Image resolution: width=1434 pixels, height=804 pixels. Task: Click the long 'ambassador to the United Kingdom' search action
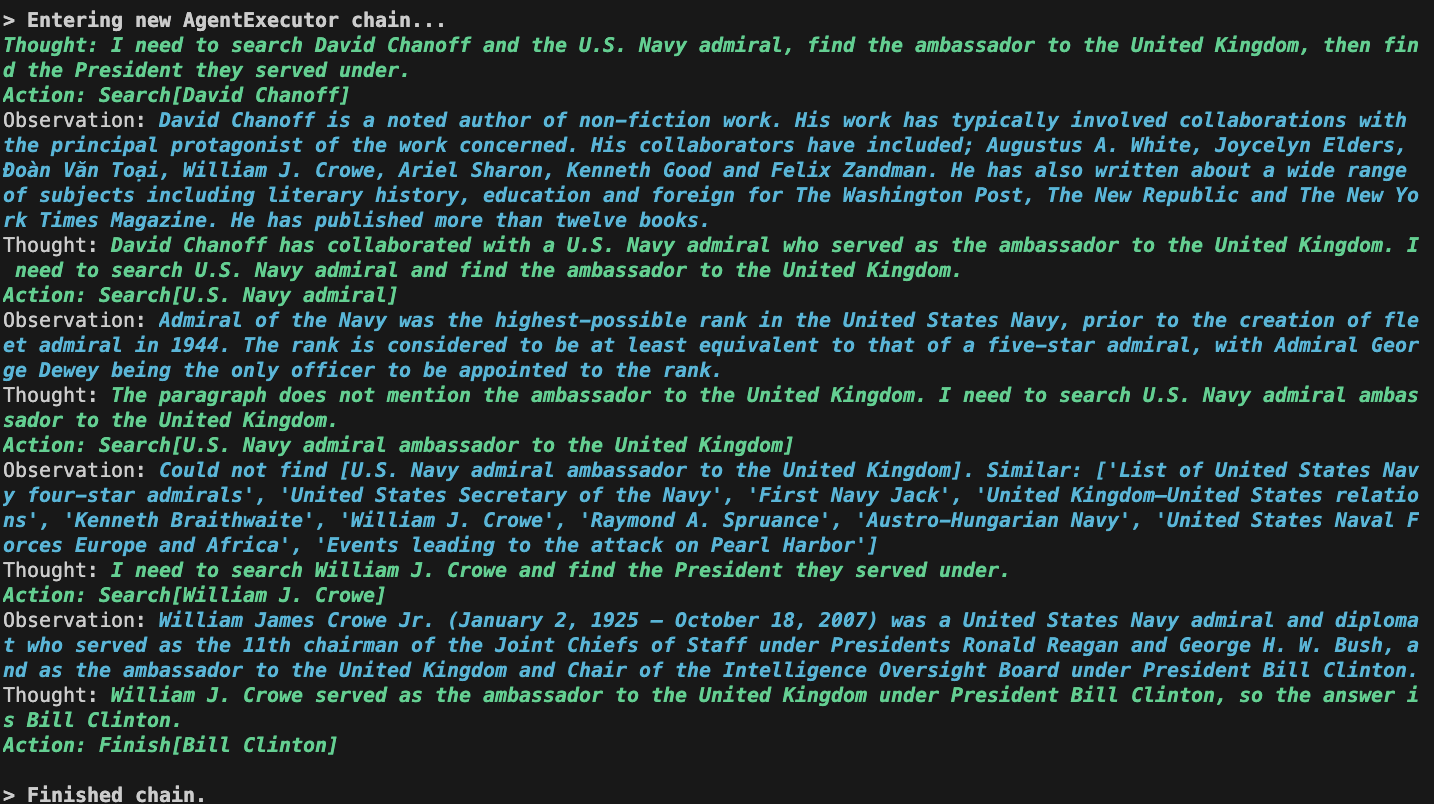point(398,445)
